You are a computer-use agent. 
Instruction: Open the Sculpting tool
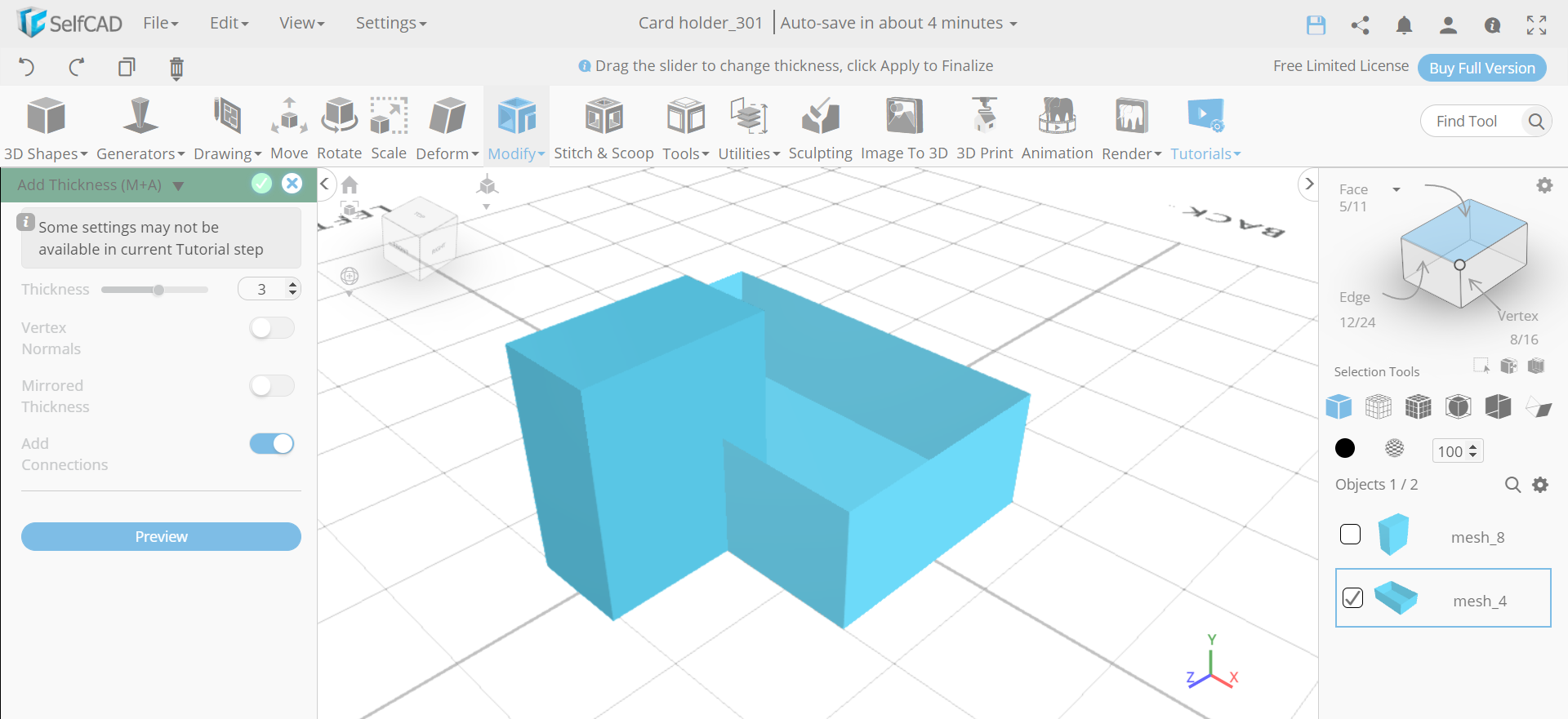(820, 128)
